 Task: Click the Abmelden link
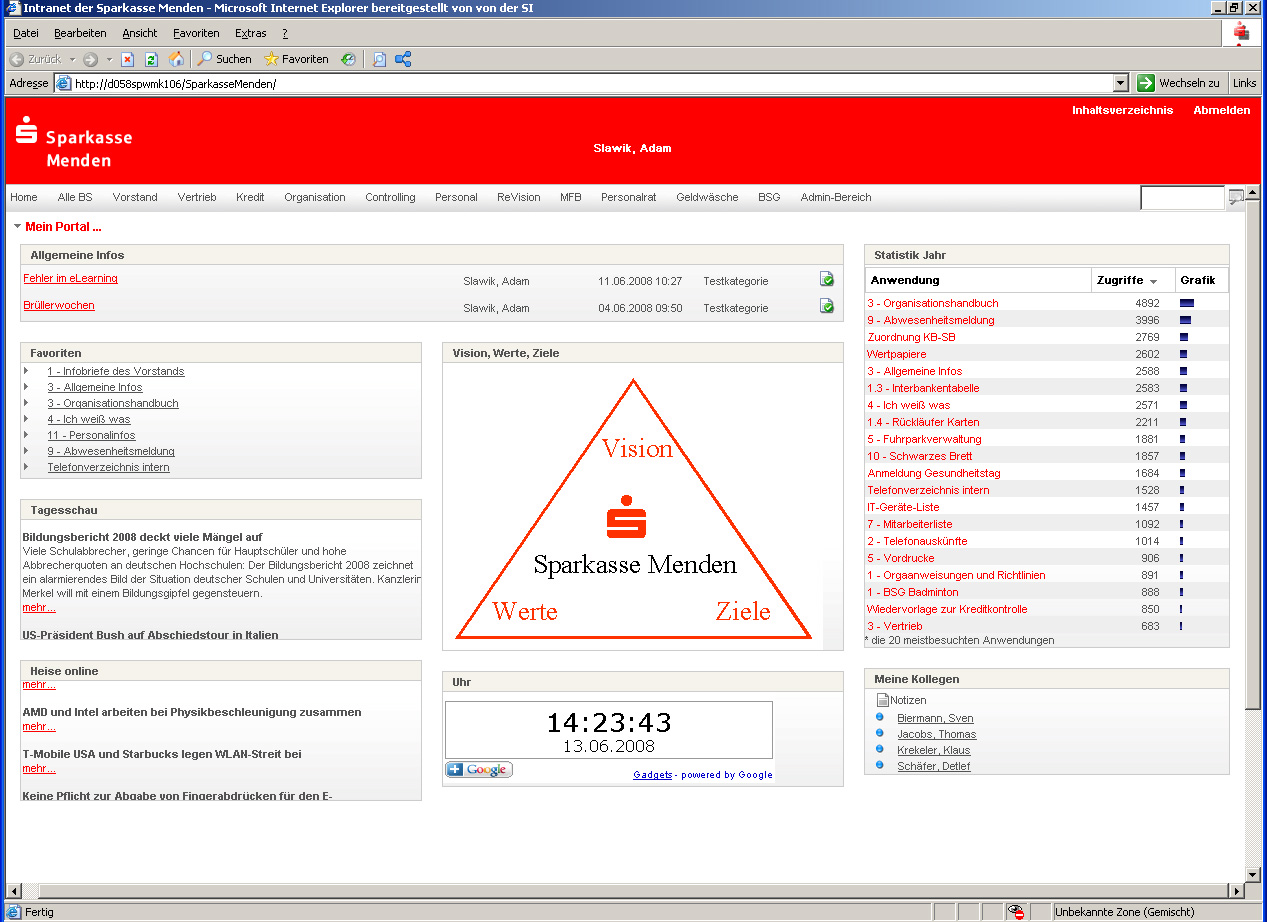[x=1221, y=110]
